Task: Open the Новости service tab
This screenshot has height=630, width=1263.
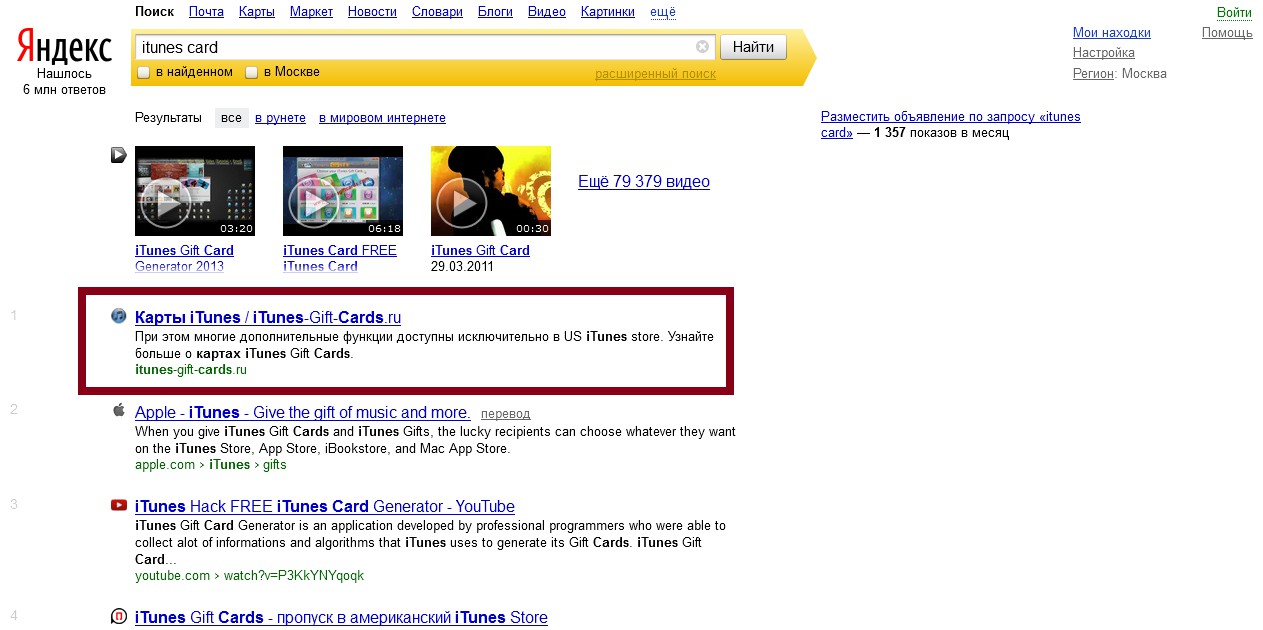Action: (x=372, y=12)
